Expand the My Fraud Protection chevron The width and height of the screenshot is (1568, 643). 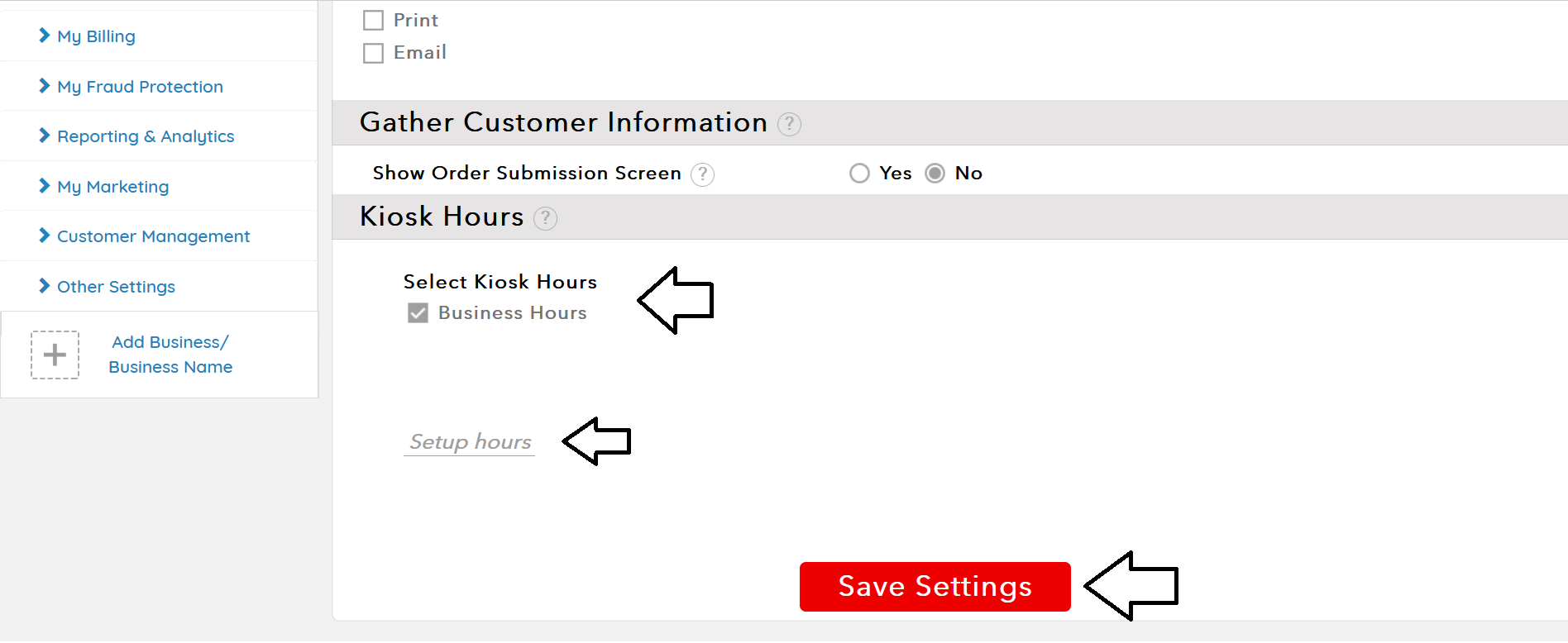coord(45,86)
